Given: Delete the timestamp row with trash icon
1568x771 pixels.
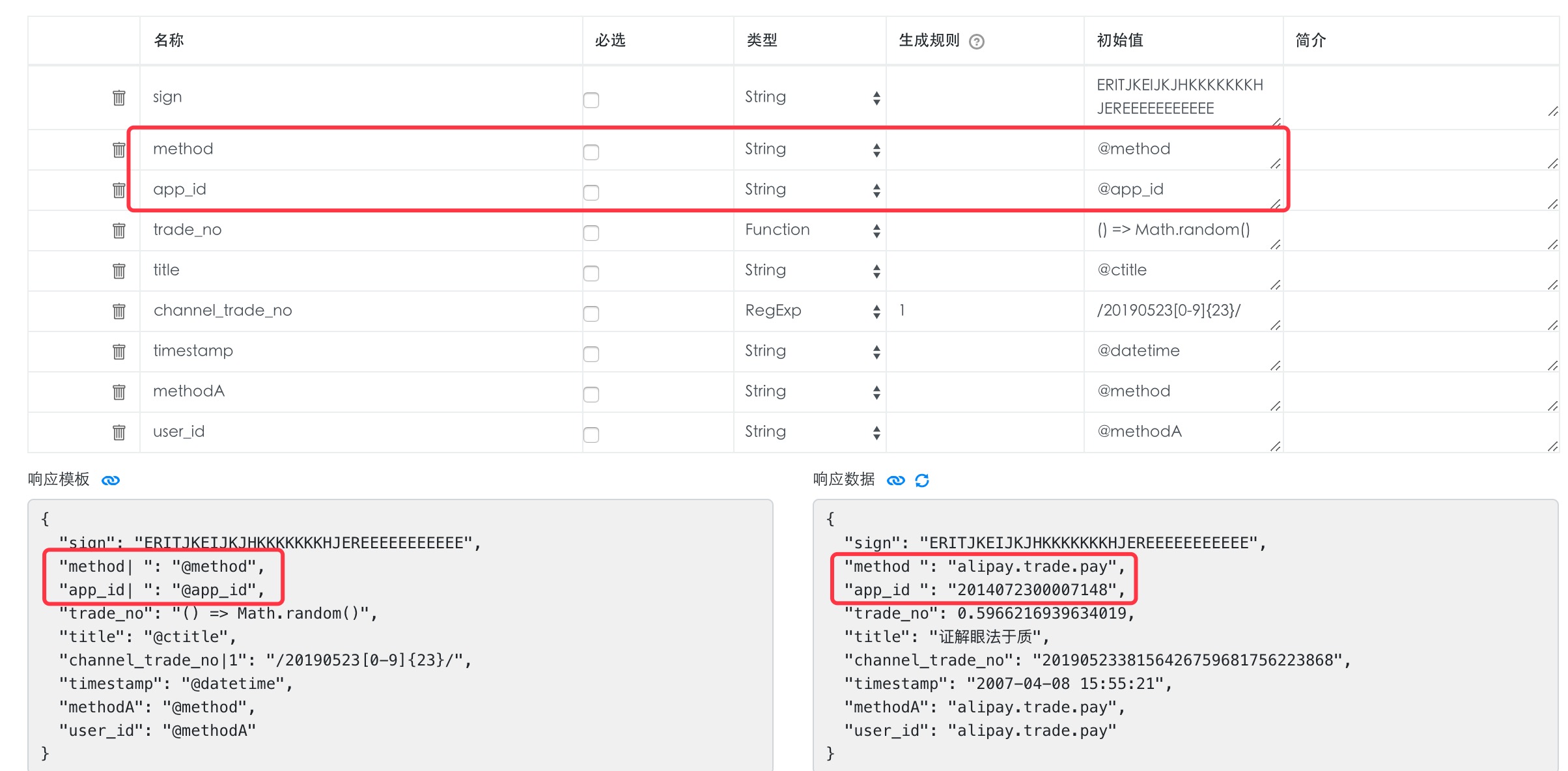Looking at the screenshot, I should [x=119, y=352].
